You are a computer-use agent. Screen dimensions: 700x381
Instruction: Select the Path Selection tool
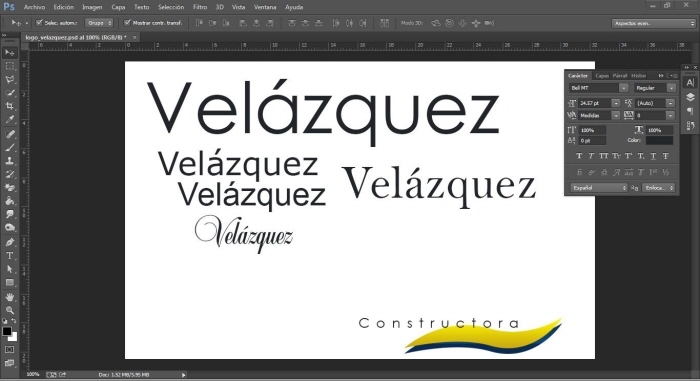9,269
